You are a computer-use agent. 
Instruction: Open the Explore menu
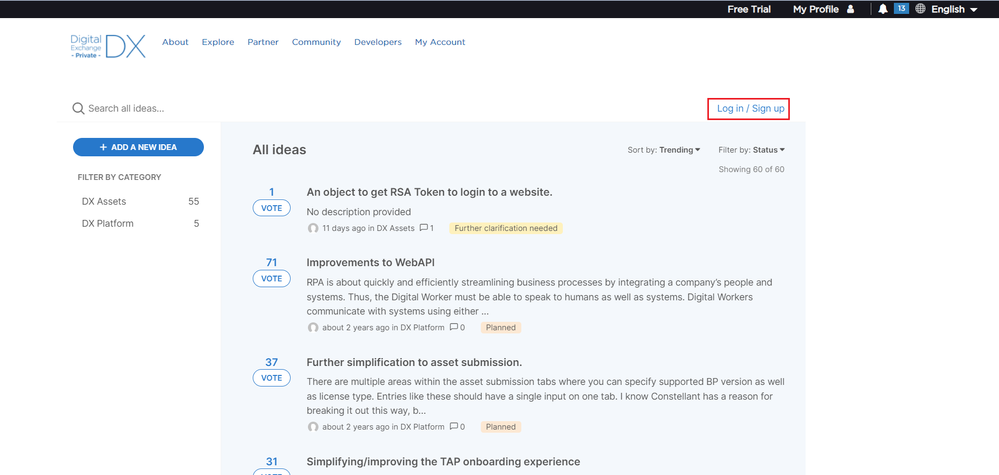point(218,42)
